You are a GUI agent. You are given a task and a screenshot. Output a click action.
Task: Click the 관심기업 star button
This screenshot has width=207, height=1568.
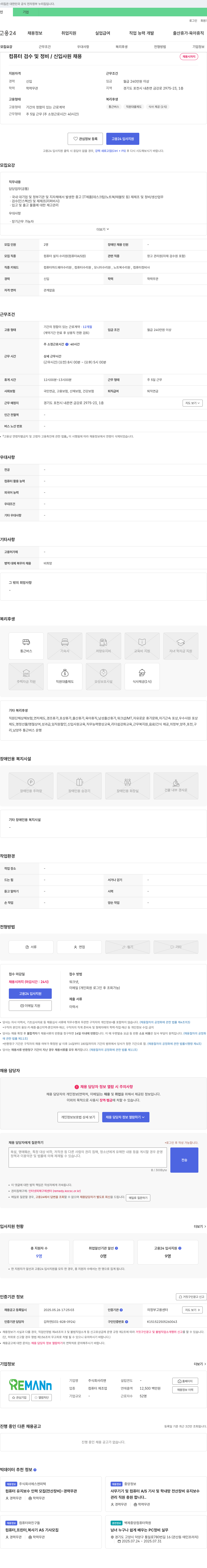(20, 1398)
